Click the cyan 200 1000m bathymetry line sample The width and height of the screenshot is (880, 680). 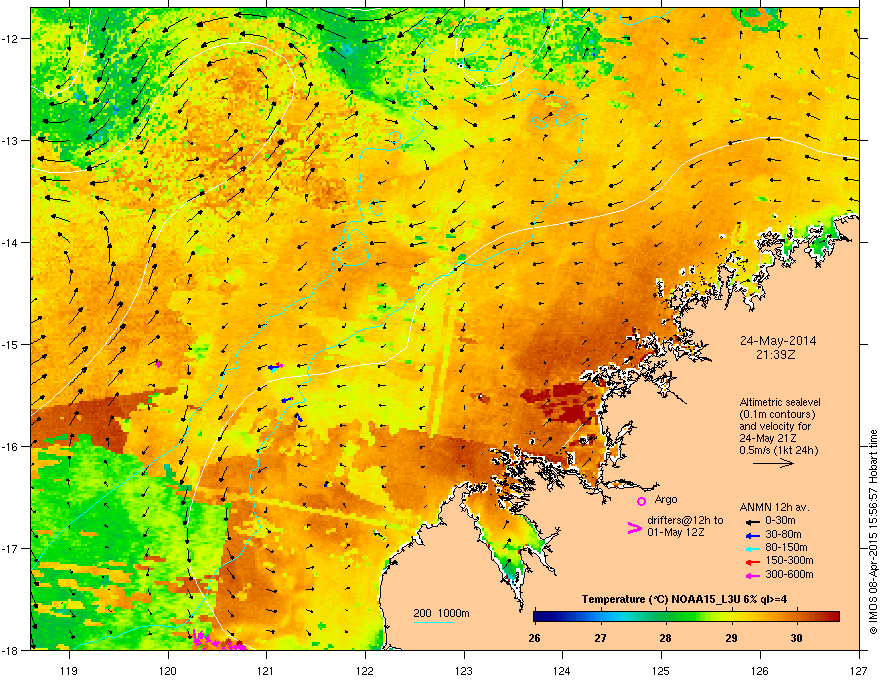[x=433, y=622]
